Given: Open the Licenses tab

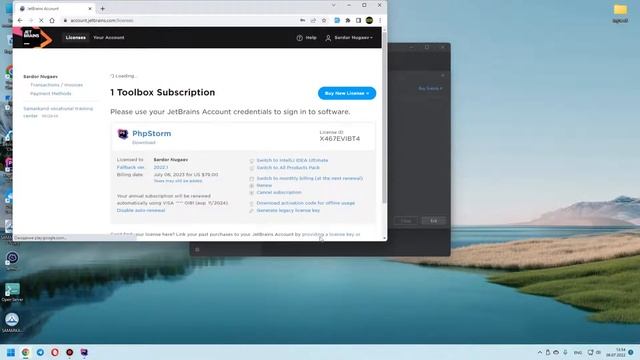Looking at the screenshot, I should tap(76, 38).
